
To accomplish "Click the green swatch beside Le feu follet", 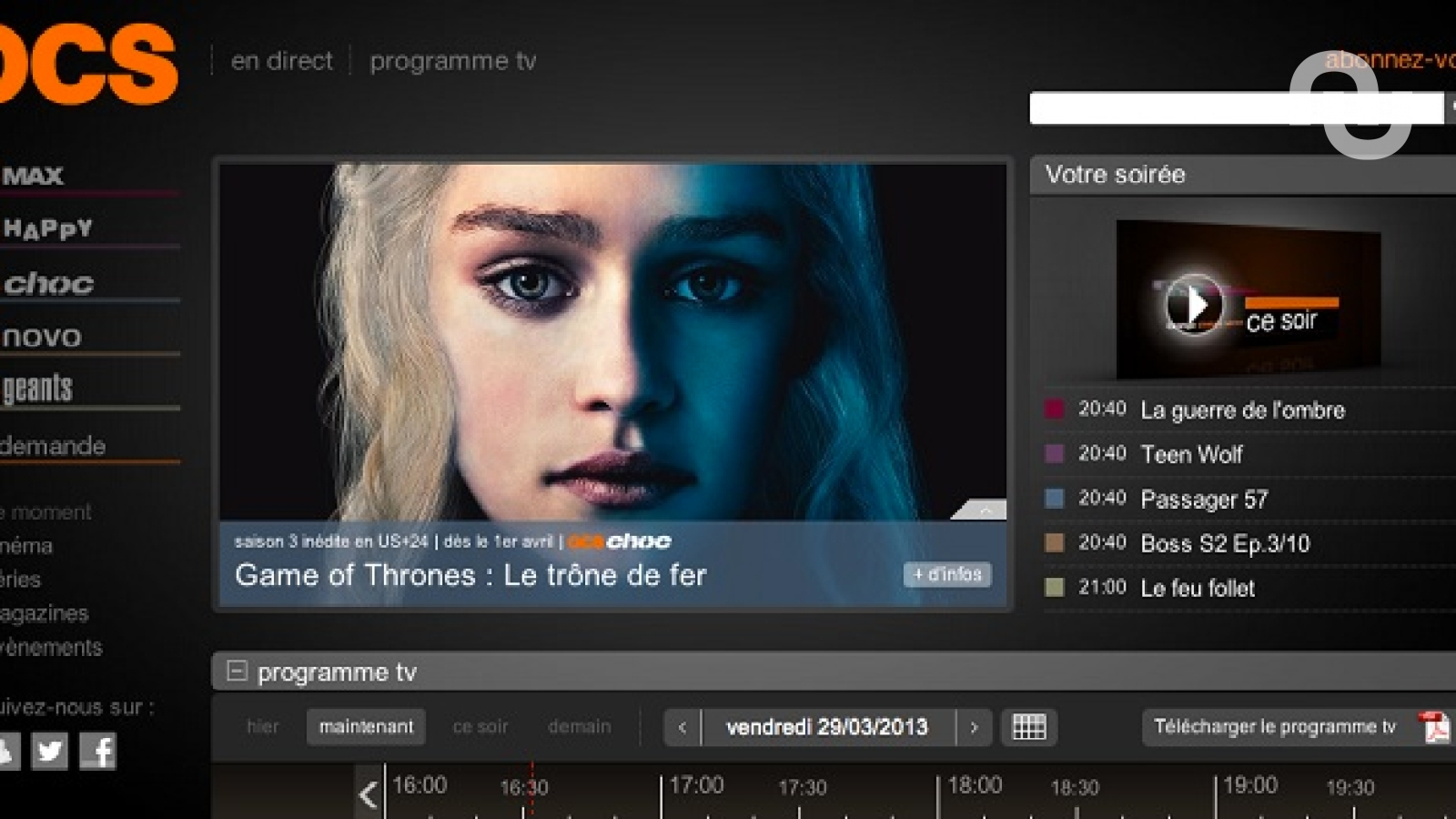I will pos(1055,587).
